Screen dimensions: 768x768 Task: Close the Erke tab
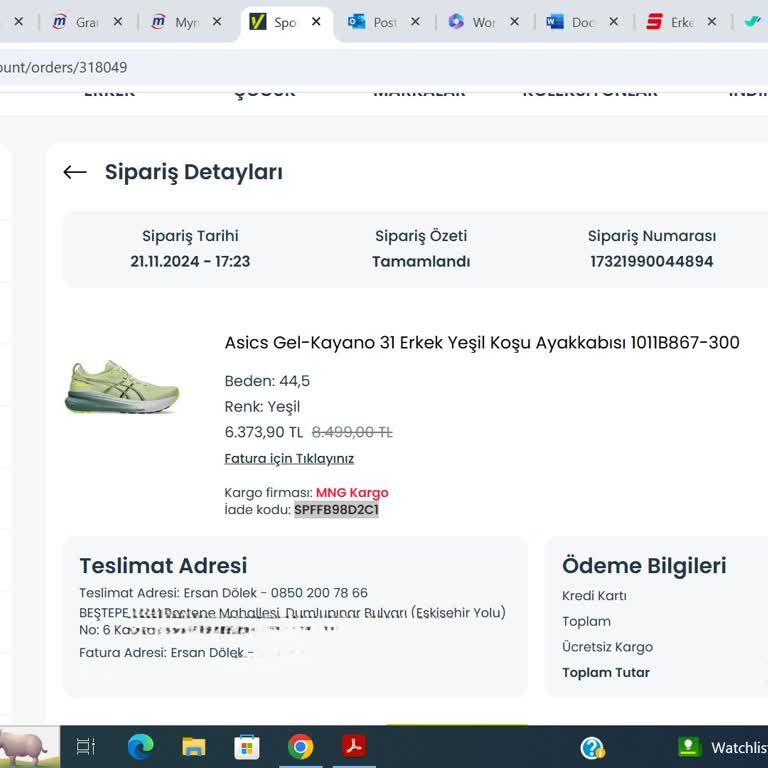click(x=712, y=22)
